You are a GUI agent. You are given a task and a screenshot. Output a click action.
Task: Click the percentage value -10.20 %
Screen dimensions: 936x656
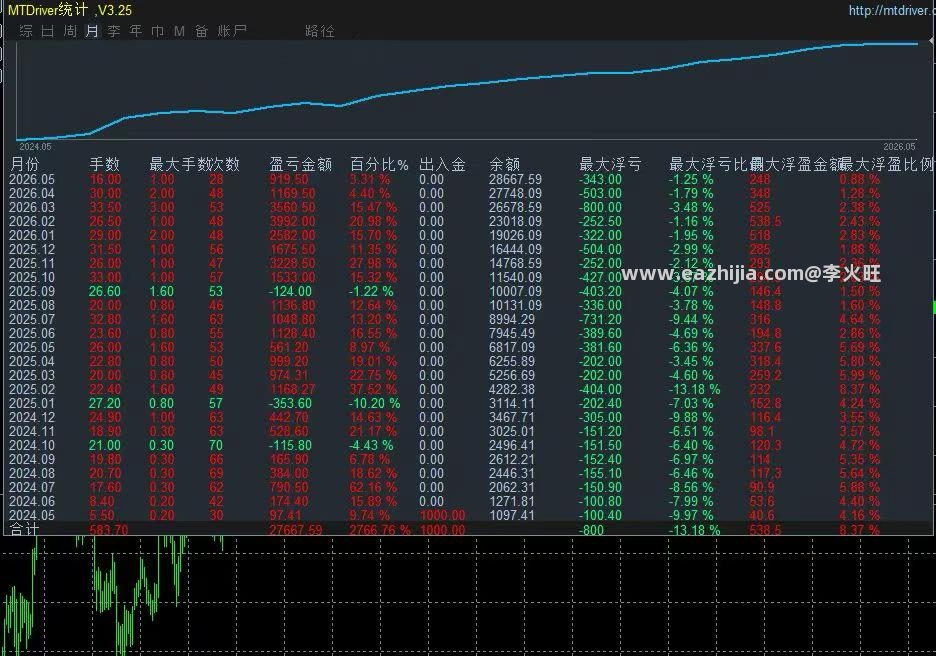pos(374,404)
